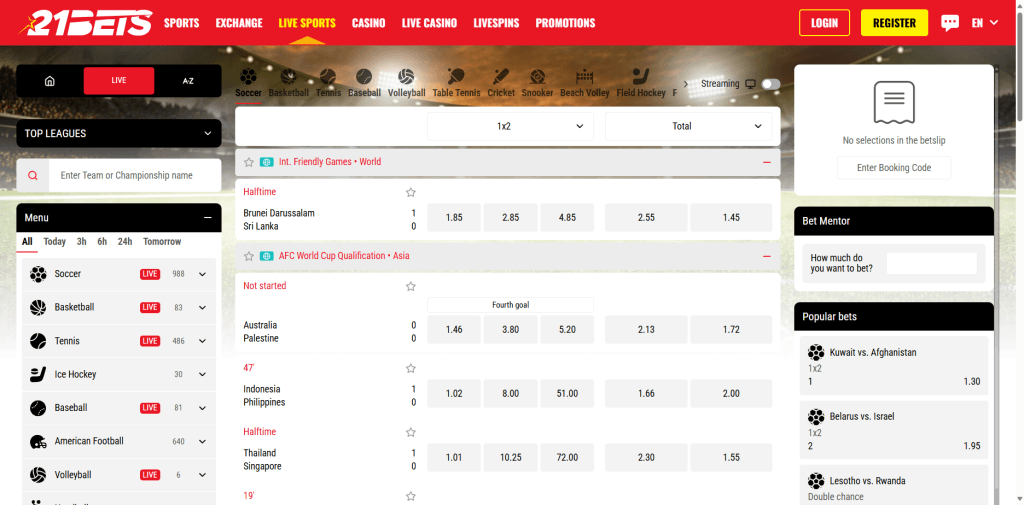Image resolution: width=1024 pixels, height=505 pixels.
Task: Select the 10.25 draw odds Thailand vs Singapore
Action: pyautogui.click(x=511, y=457)
